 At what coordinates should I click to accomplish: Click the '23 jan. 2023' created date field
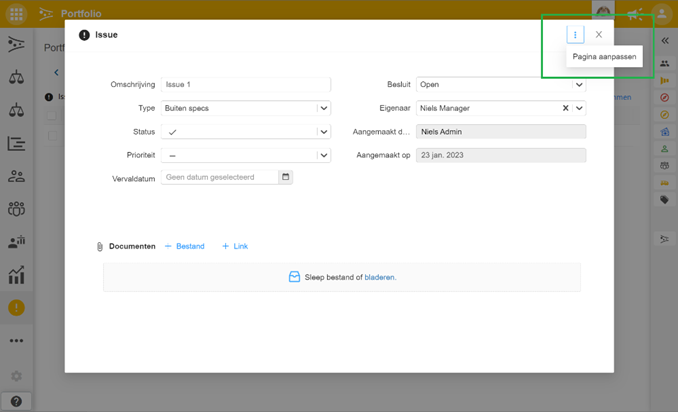coord(501,155)
